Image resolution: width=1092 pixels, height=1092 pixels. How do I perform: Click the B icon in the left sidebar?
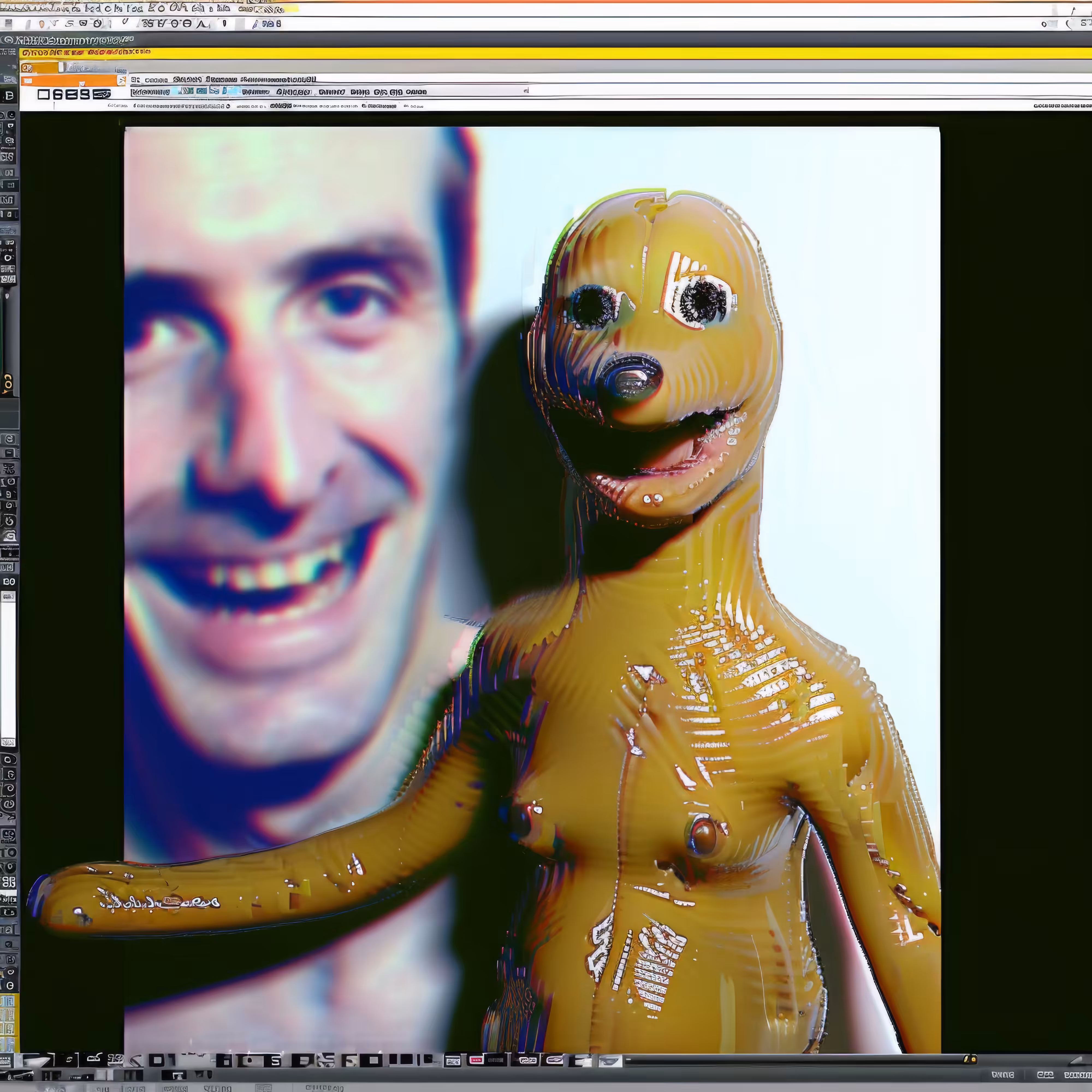tap(9, 96)
